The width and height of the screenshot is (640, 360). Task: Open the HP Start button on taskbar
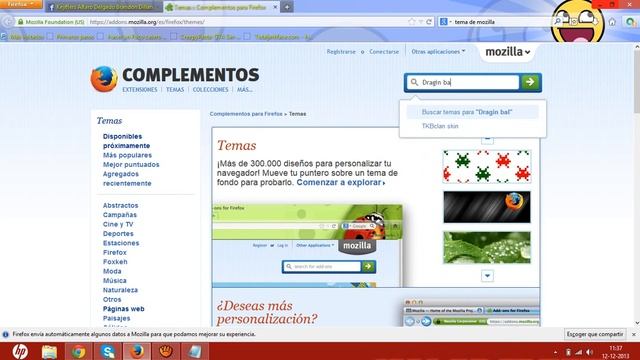20,351
